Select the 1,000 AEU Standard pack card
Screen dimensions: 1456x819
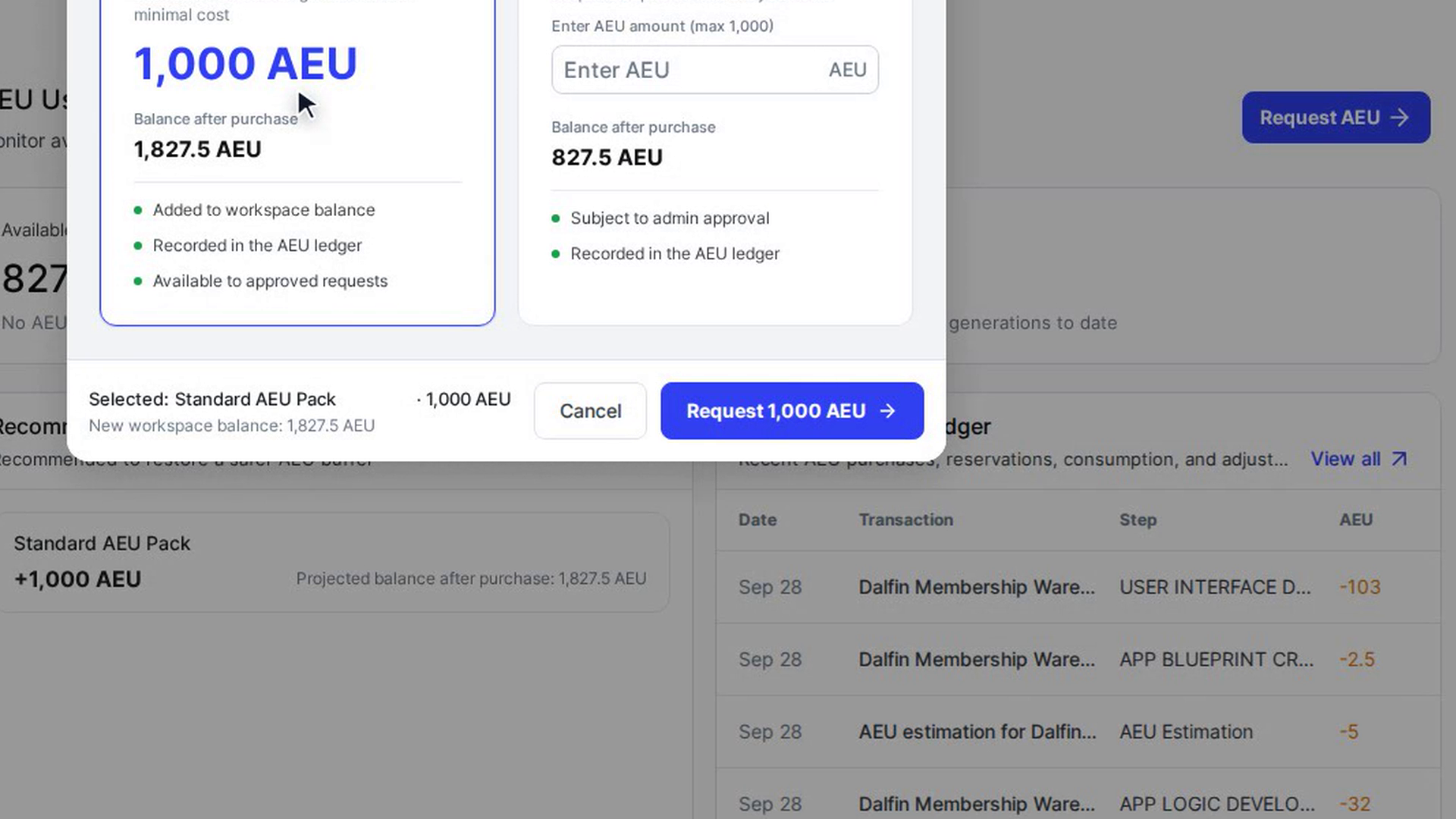297,162
